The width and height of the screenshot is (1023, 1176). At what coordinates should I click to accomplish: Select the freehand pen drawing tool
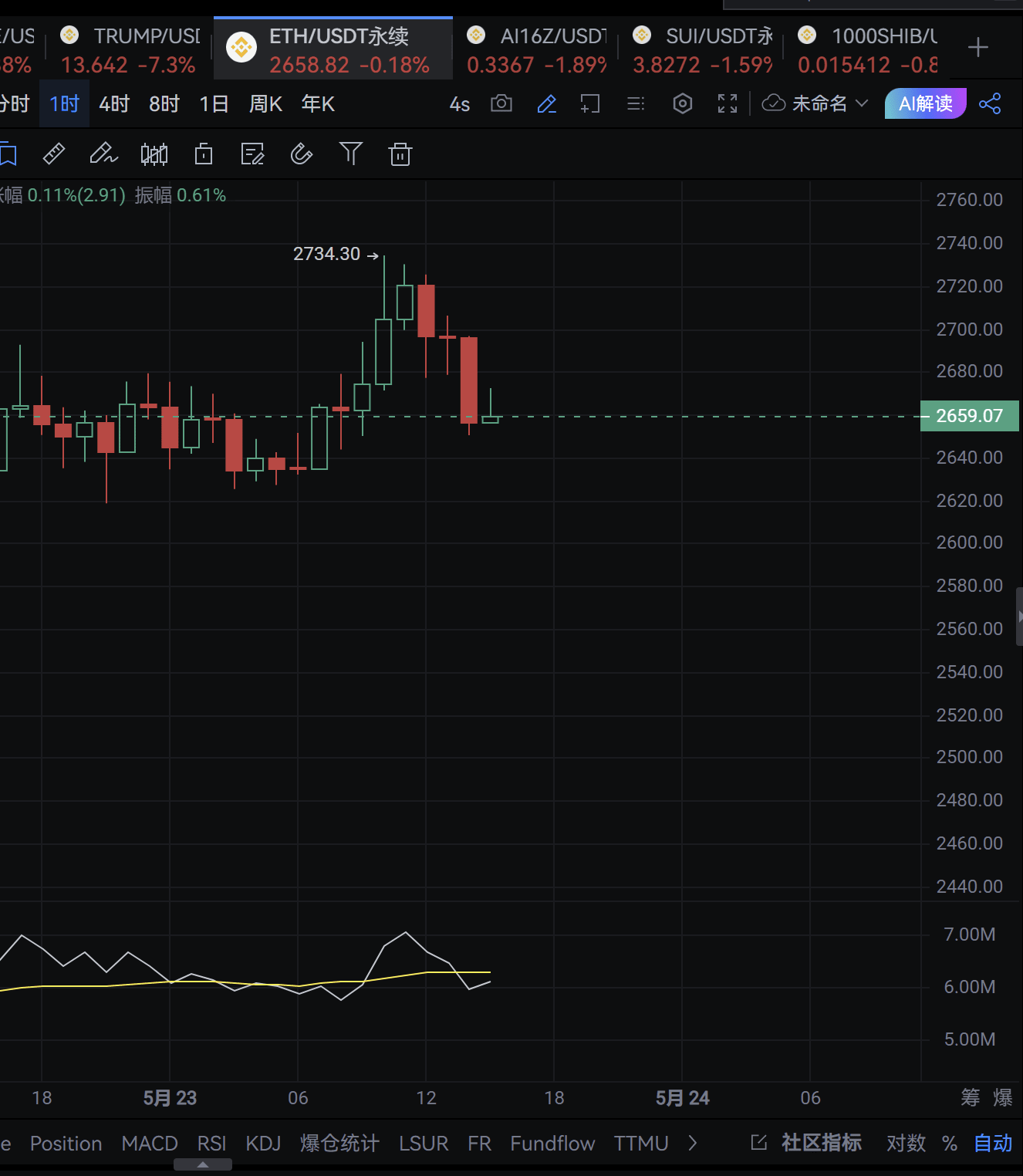pos(103,154)
